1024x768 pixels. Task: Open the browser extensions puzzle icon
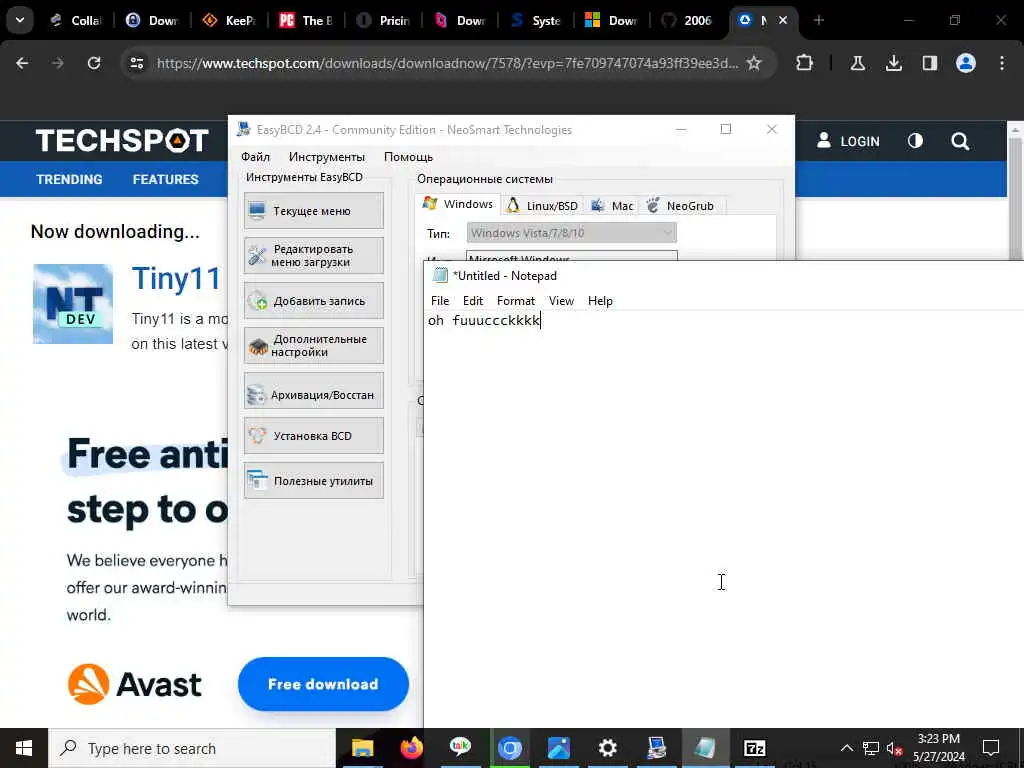point(805,63)
